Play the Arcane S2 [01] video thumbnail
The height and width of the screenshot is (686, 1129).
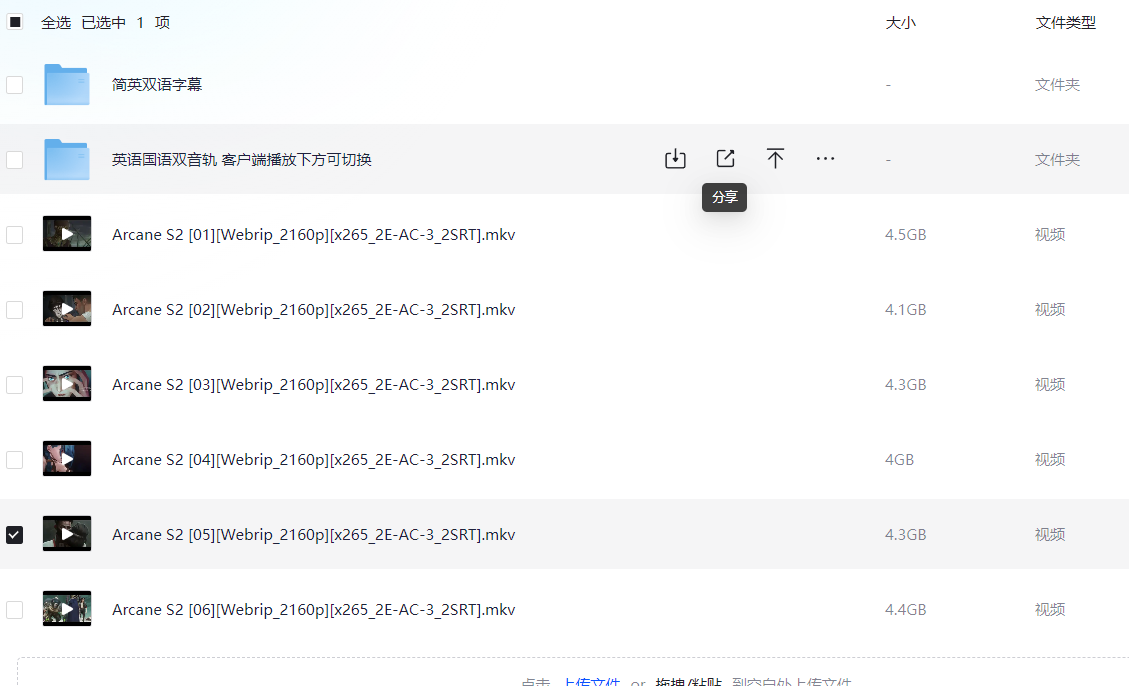tap(67, 234)
